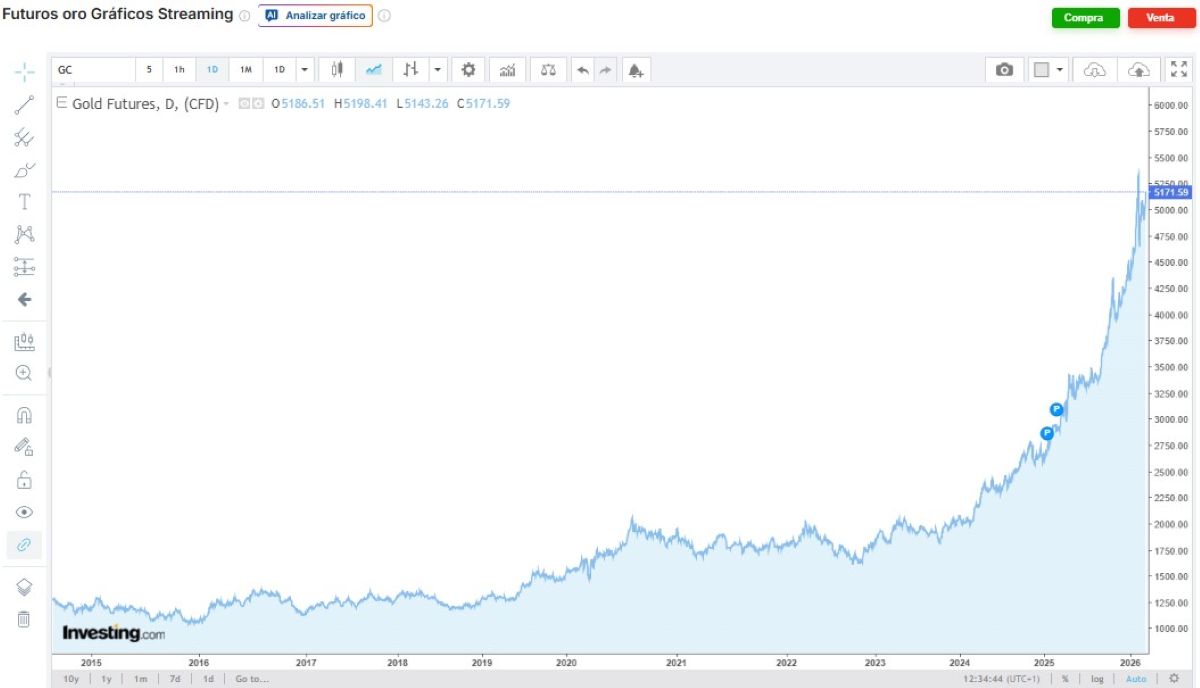Switch to the 10y range
This screenshot has height=688, width=1200.
click(x=70, y=679)
